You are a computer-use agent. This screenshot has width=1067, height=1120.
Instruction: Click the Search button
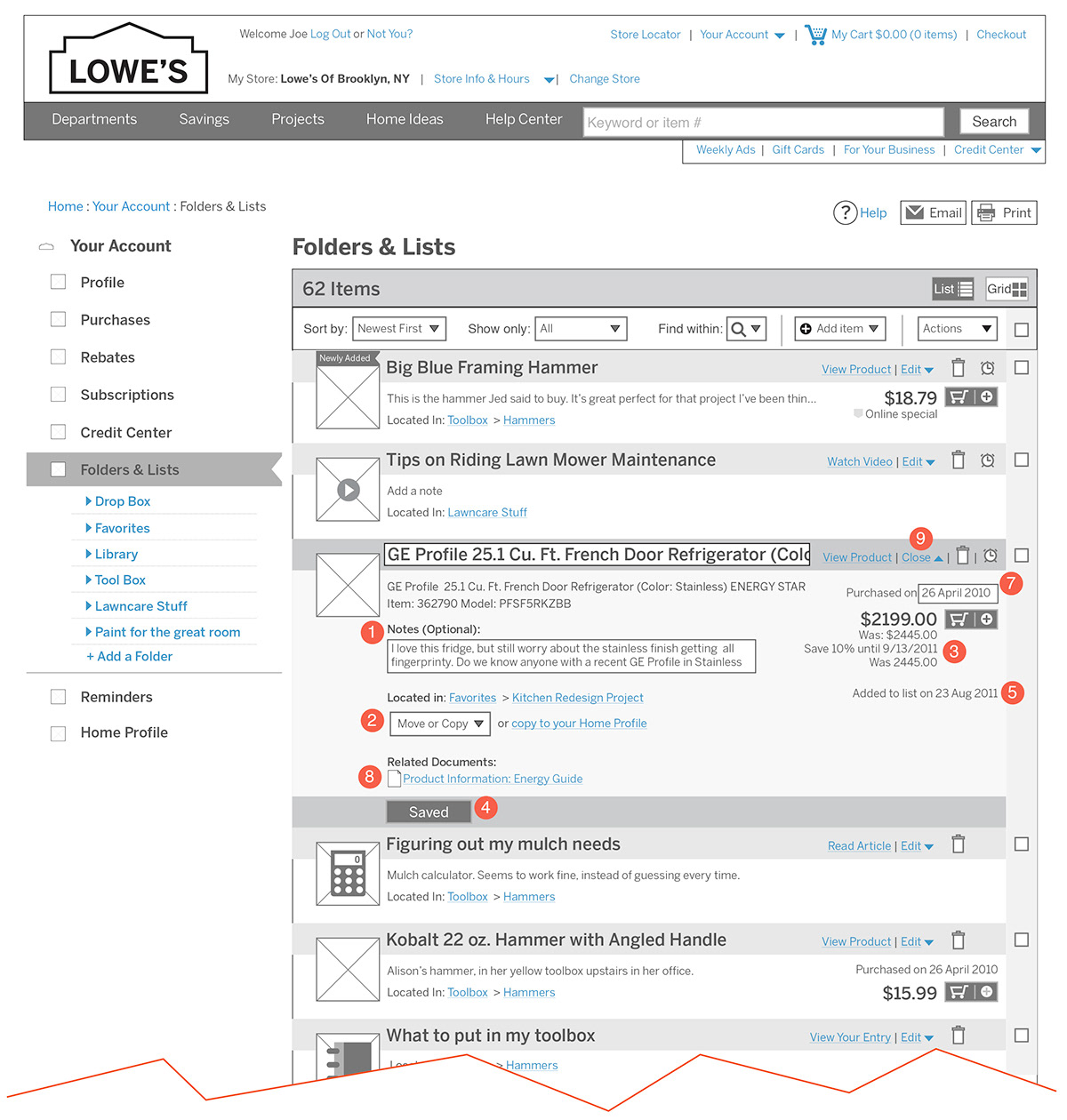(x=994, y=122)
